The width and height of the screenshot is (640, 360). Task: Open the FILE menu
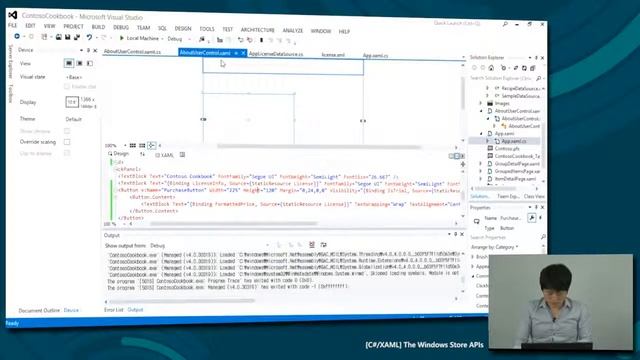[12, 25]
